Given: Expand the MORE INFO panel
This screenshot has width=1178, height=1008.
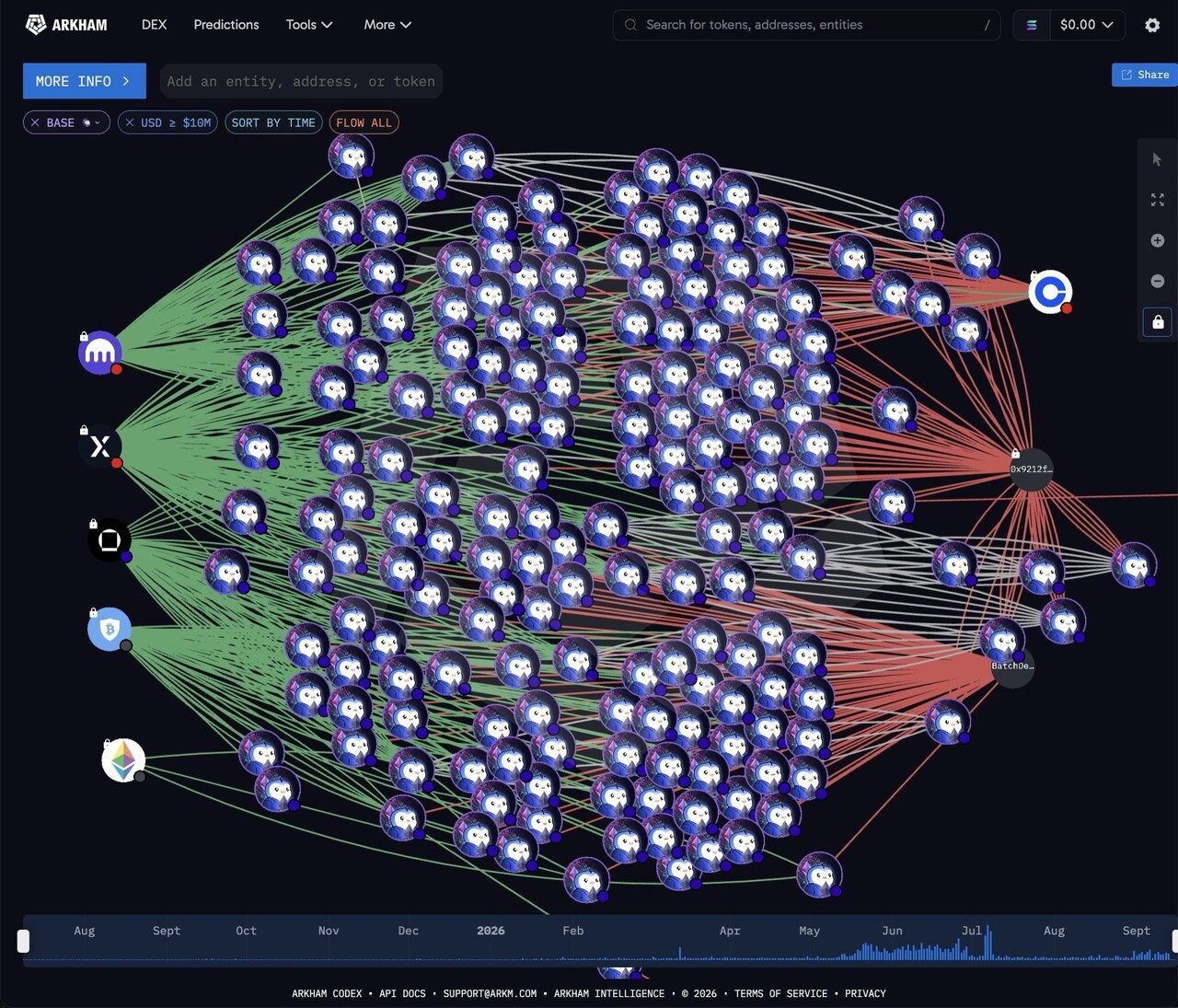Looking at the screenshot, I should (x=85, y=81).
